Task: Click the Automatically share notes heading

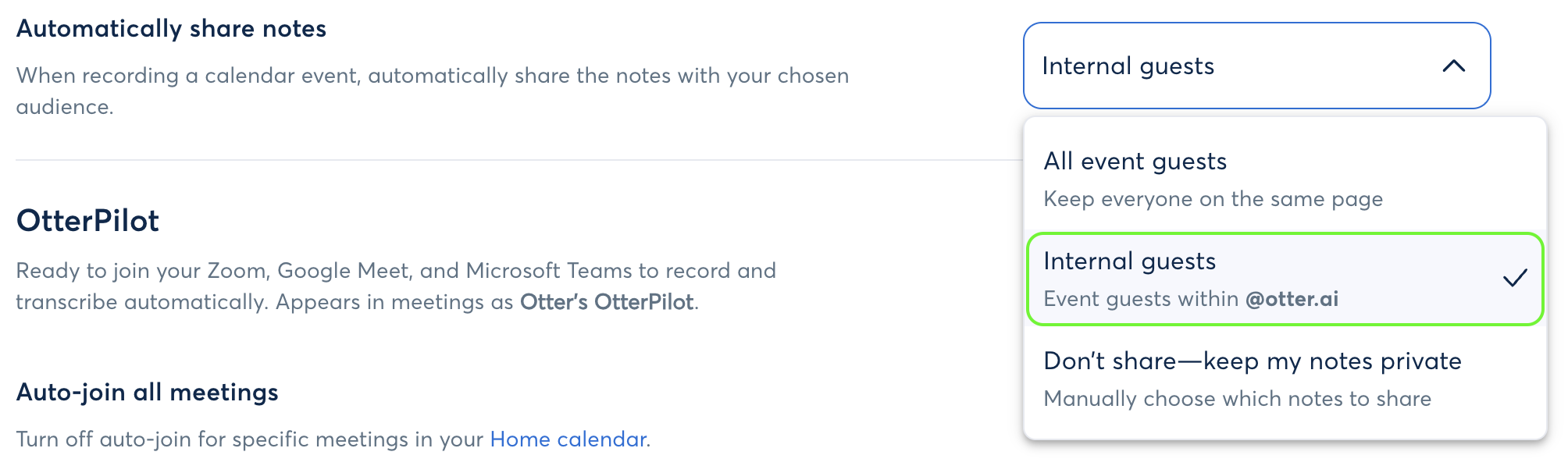Action: point(173,28)
